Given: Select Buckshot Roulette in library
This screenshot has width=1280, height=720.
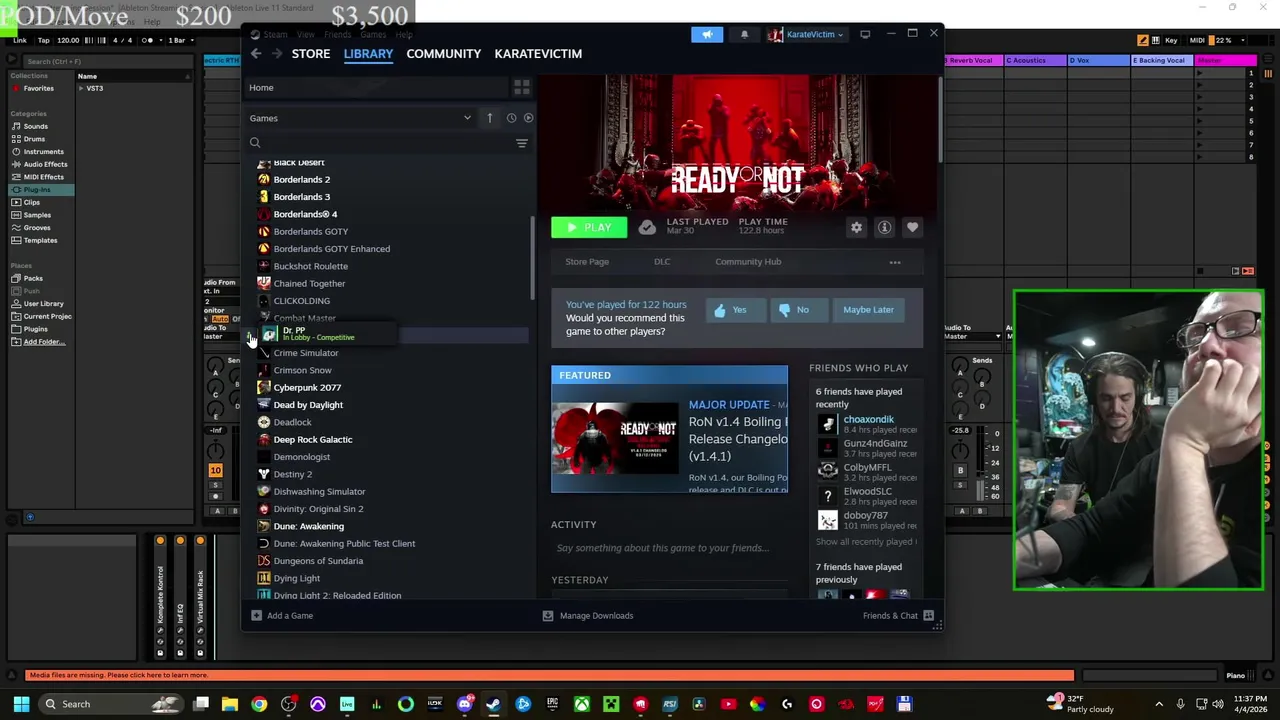Looking at the screenshot, I should point(311,266).
